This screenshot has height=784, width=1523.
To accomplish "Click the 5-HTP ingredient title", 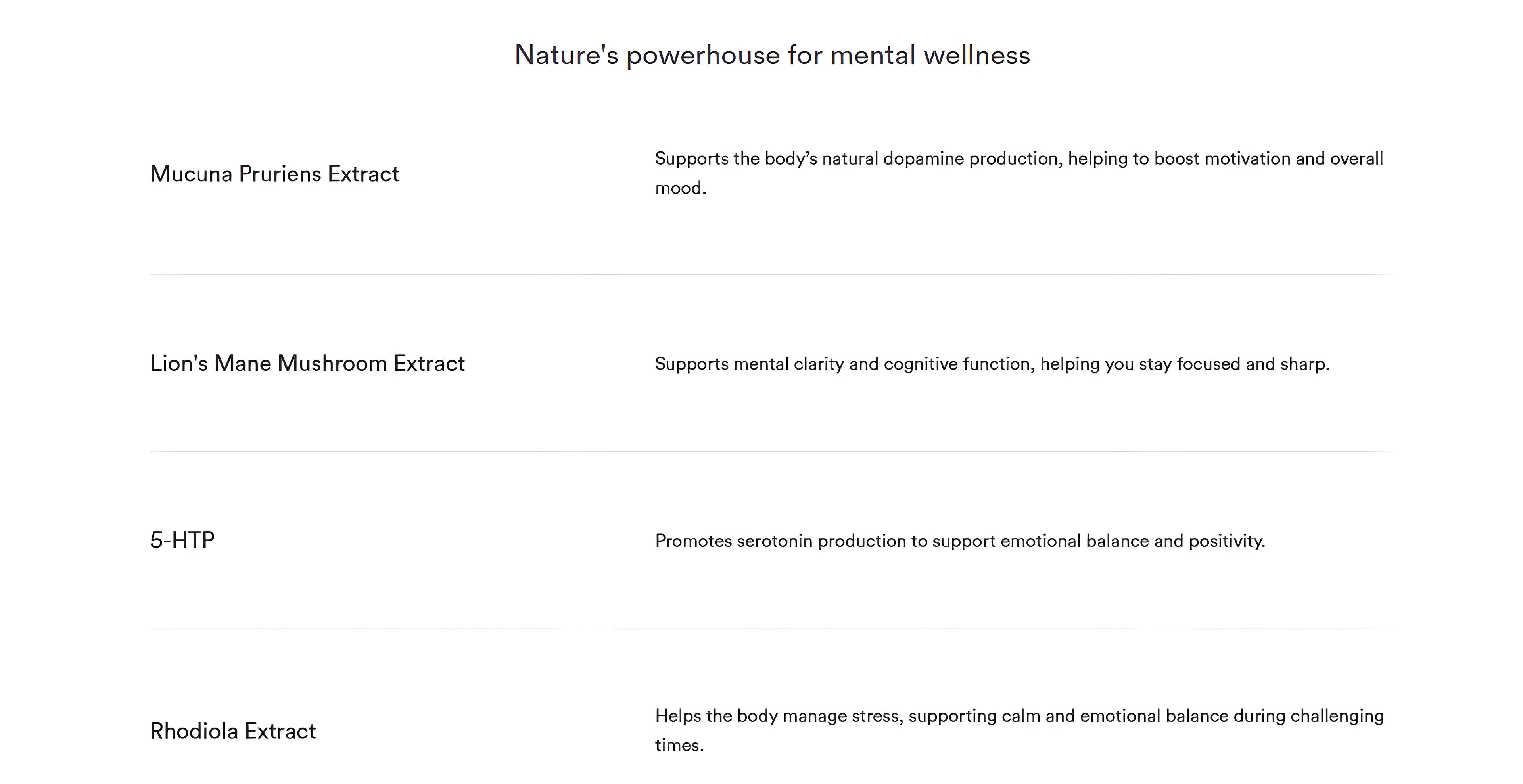I will point(182,540).
